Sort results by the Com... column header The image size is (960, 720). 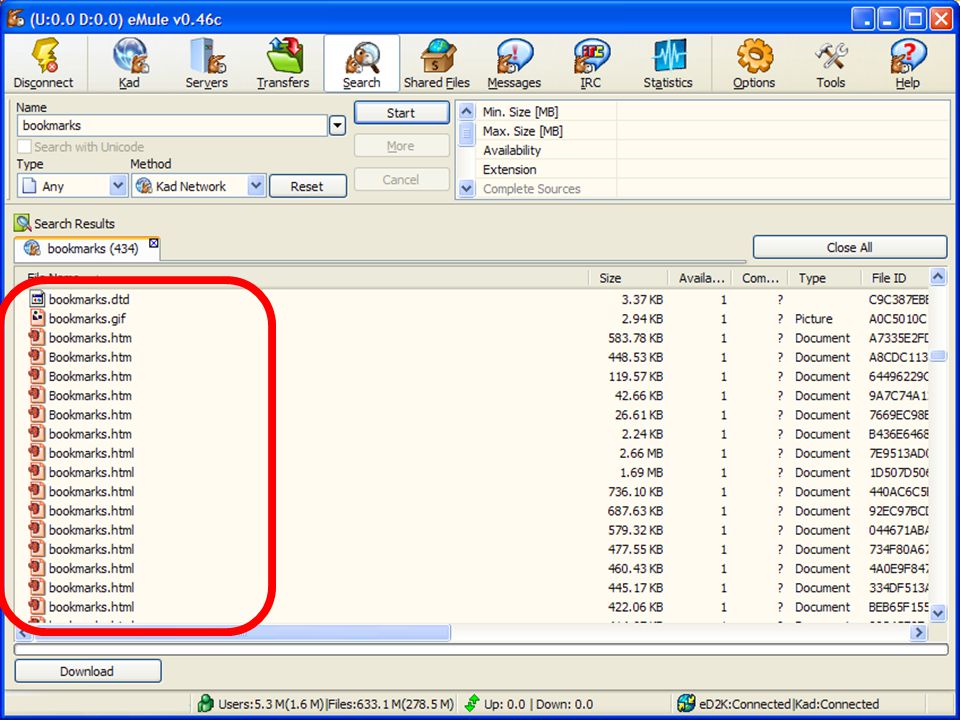point(761,278)
